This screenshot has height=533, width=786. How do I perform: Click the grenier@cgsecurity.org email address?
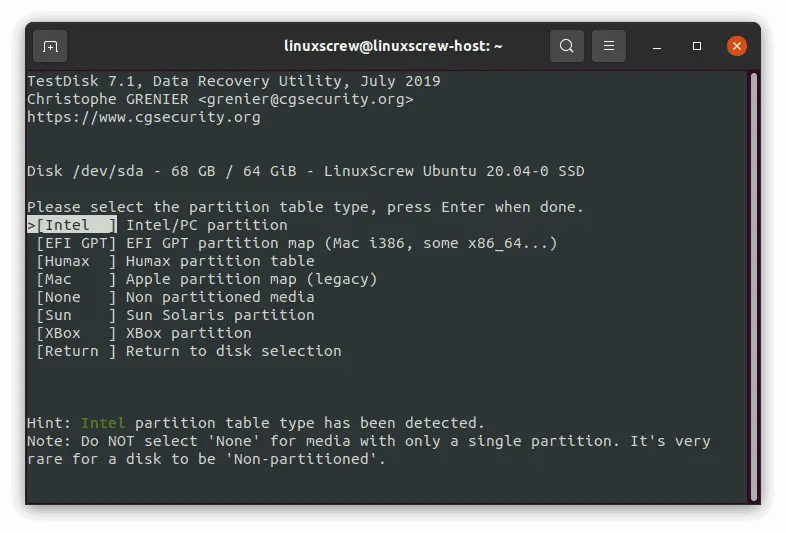click(306, 99)
